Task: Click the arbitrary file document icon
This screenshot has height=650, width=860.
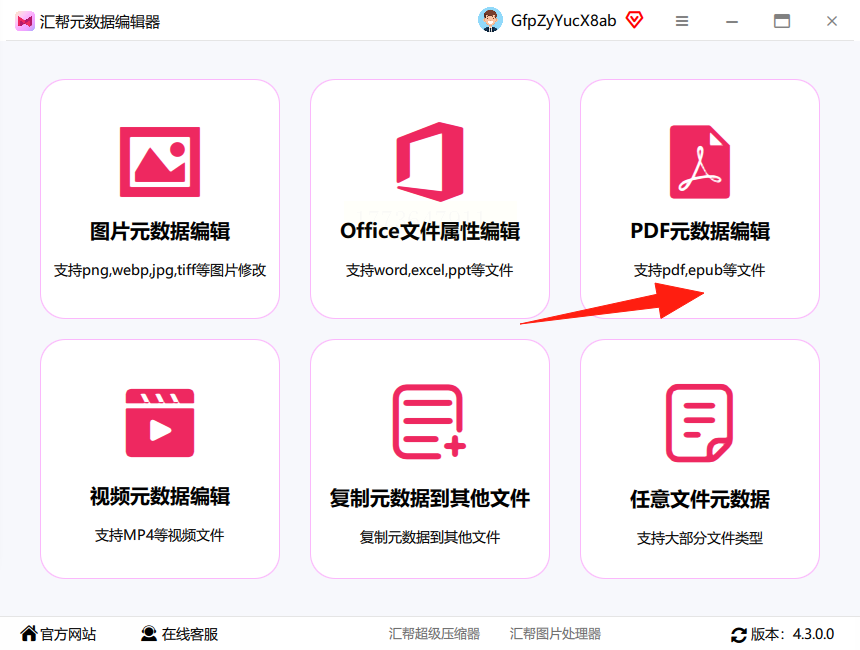Action: [699, 422]
